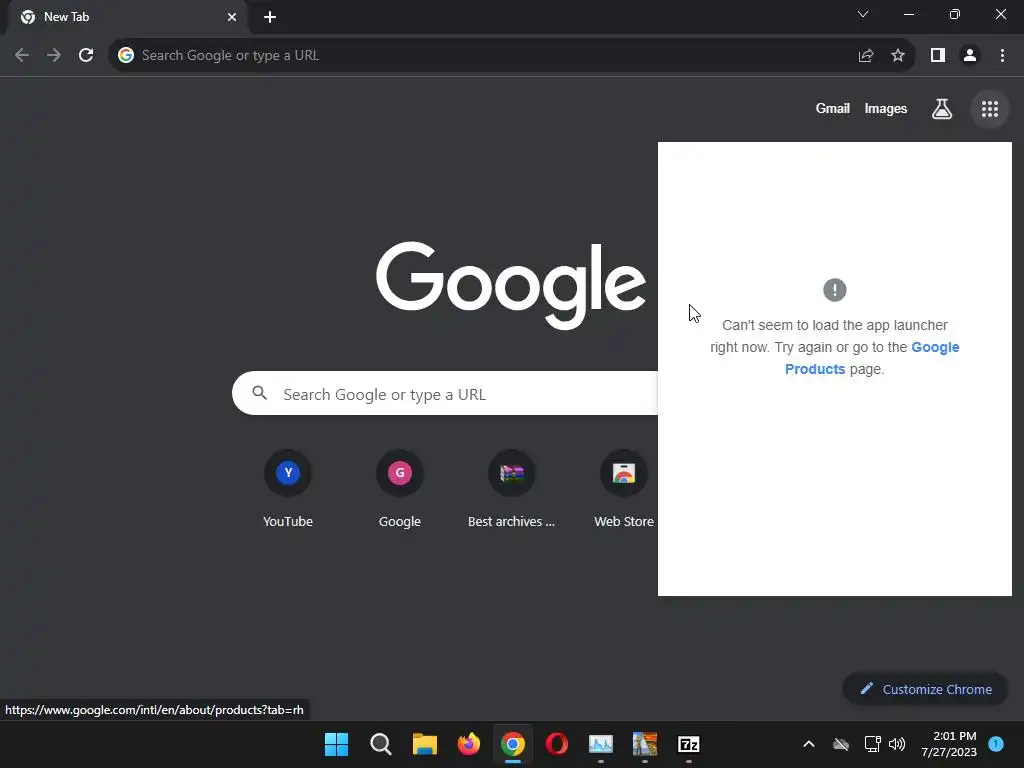
Task: Open Images link
Action: [886, 108]
